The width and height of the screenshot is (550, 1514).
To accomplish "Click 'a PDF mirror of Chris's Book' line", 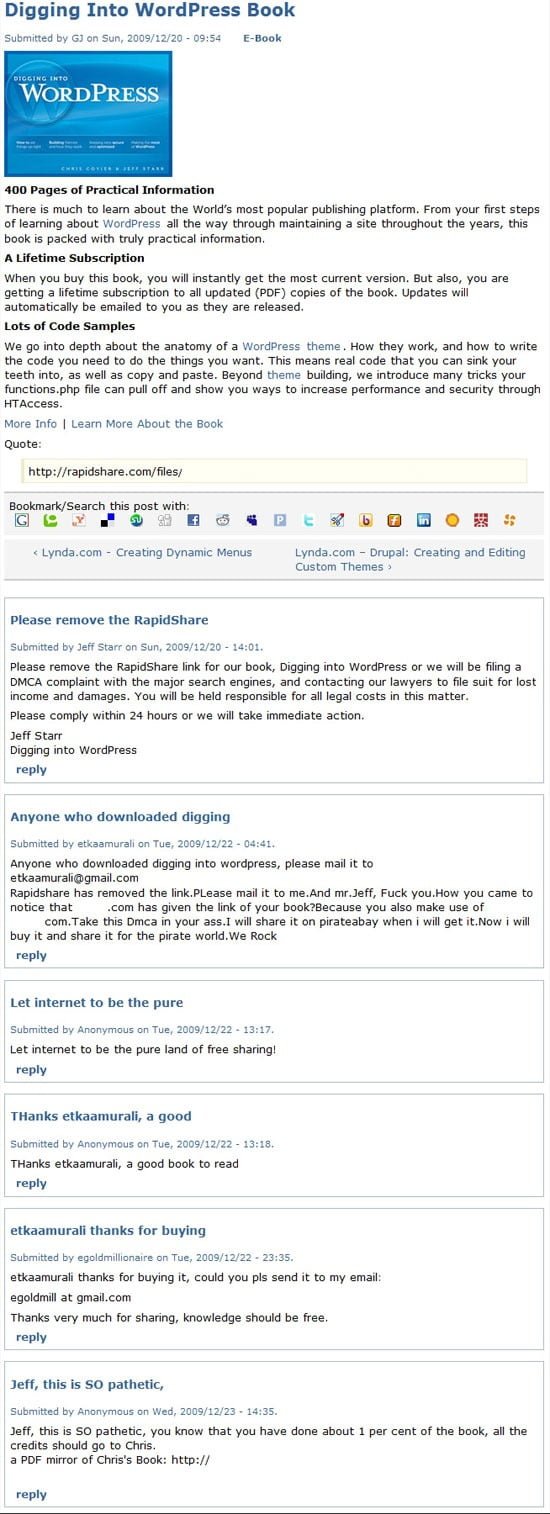I will click(110, 1460).
